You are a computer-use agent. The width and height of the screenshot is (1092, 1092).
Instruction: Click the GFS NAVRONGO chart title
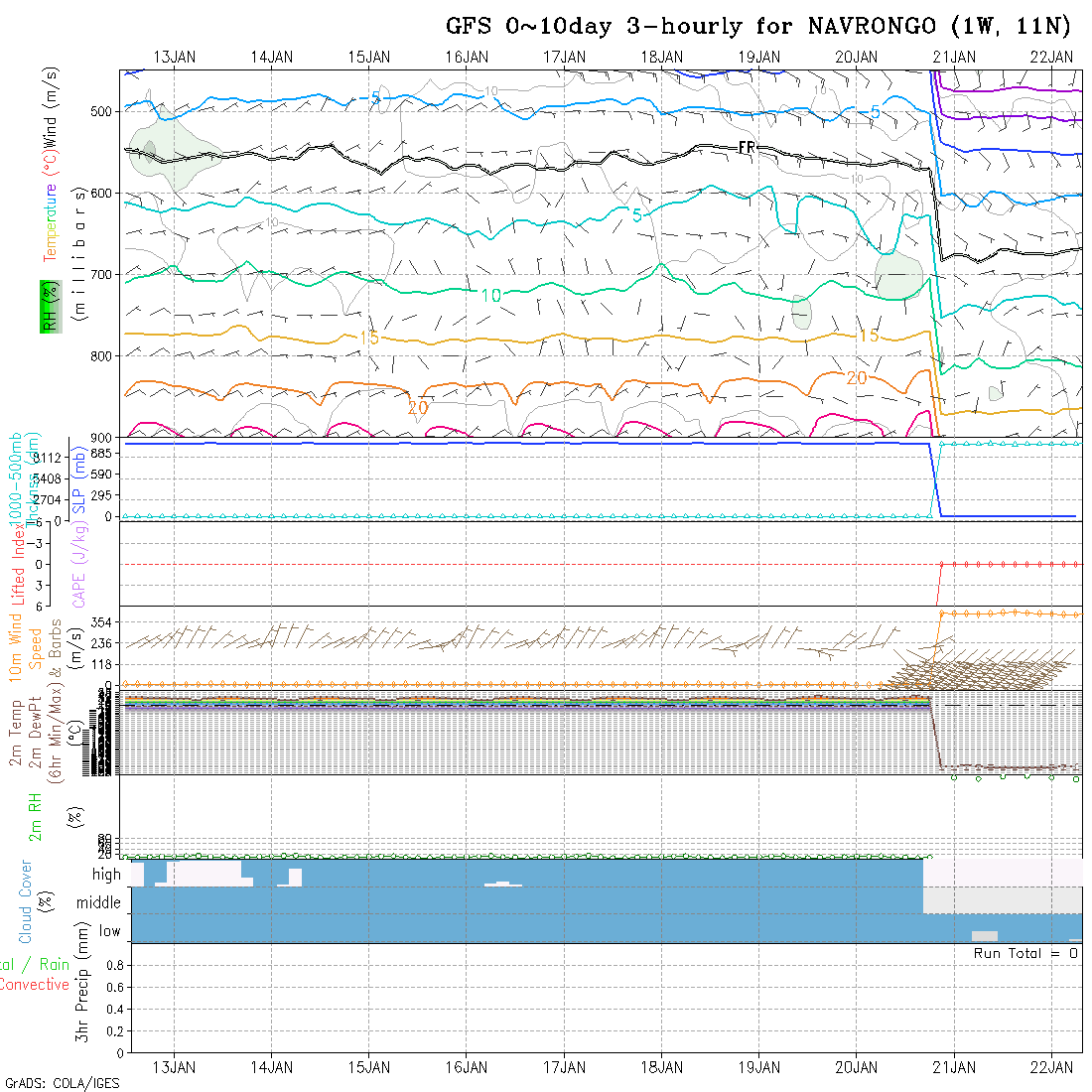759,26
